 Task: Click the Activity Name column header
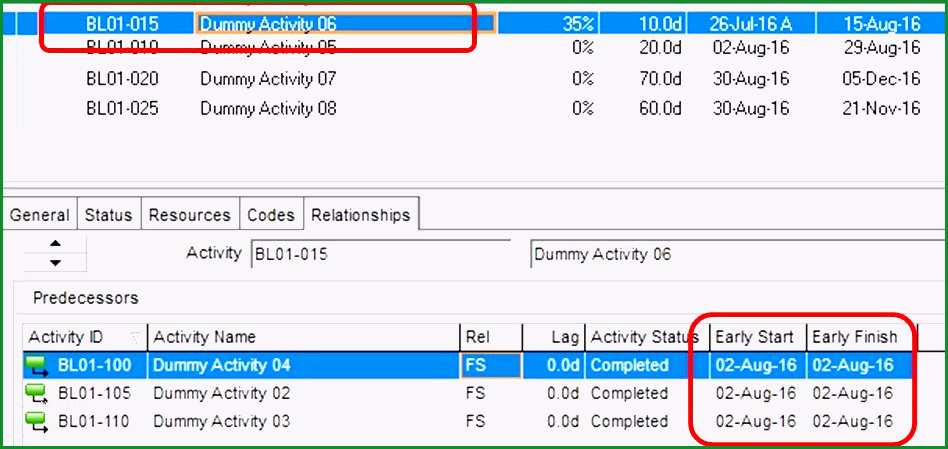tap(304, 337)
